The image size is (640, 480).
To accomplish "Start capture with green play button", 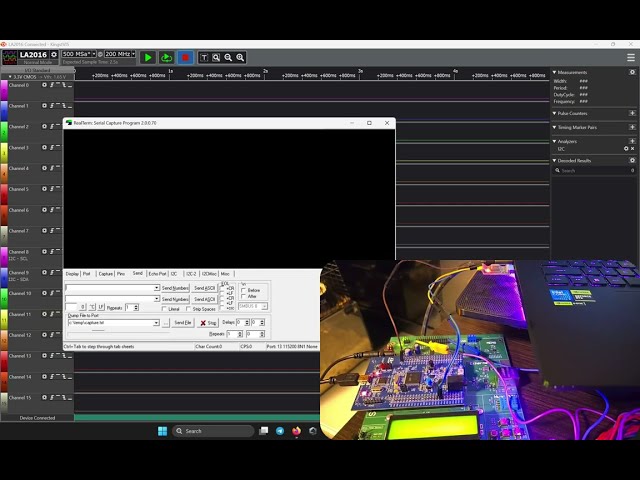I will coord(148,58).
